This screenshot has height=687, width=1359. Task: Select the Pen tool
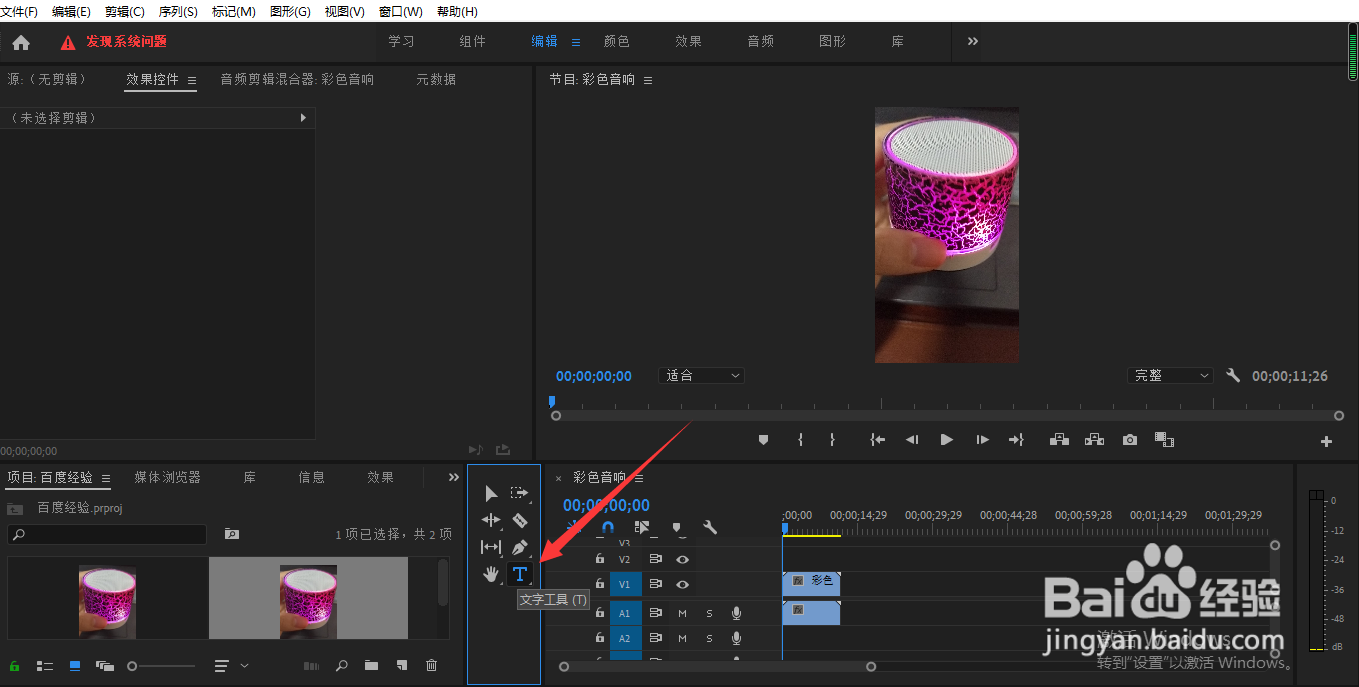pyautogui.click(x=519, y=547)
